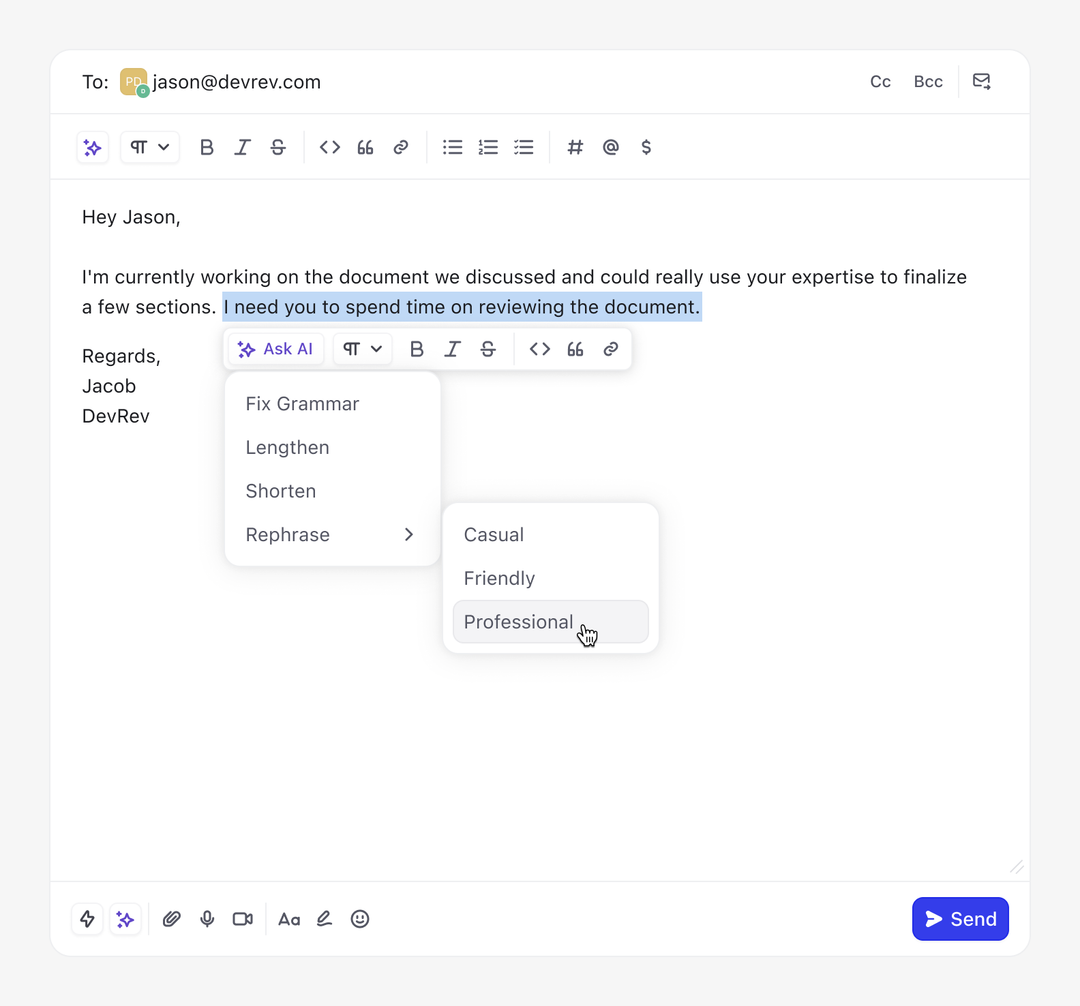Viewport: 1080px width, 1006px height.
Task: Click the envelope icon beside Bcc
Action: [x=982, y=81]
